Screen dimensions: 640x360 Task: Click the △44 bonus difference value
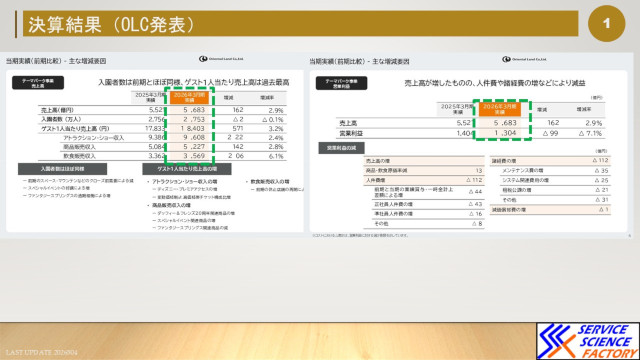[x=475, y=191]
